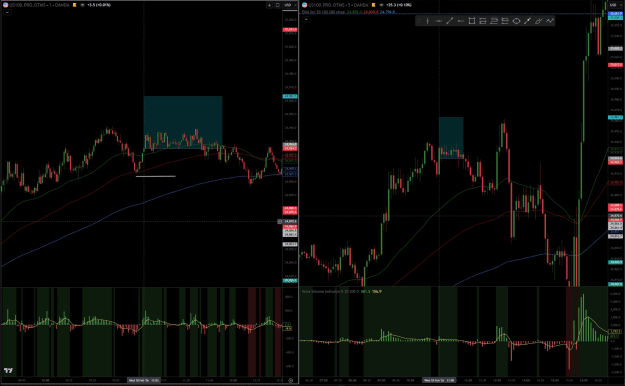The width and height of the screenshot is (625, 386).
Task: Click the highlighted date label on left time axis
Action: pos(144,380)
